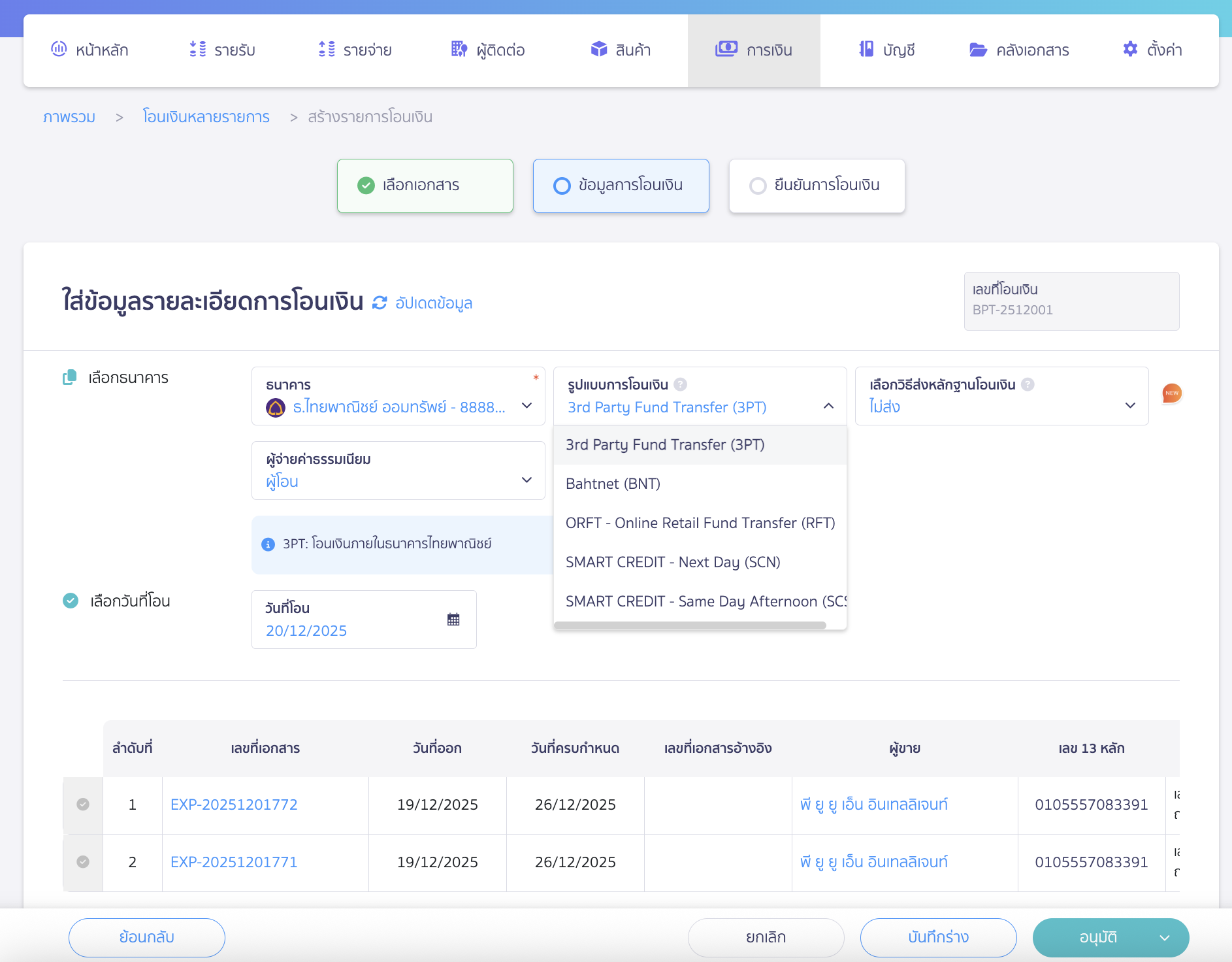Image resolution: width=1232 pixels, height=962 pixels.
Task: Toggle checkbox for row EXP-20251201771
Action: tap(83, 862)
